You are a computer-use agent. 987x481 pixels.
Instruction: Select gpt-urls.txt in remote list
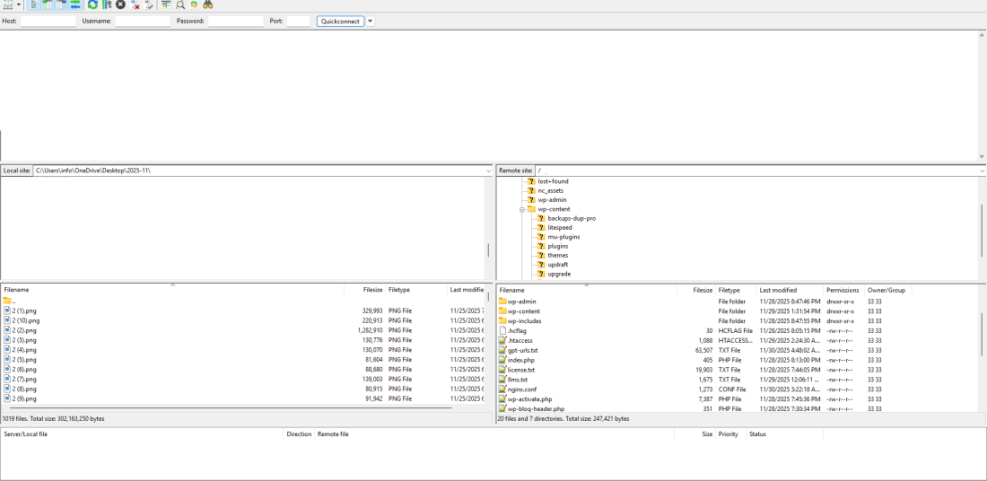pyautogui.click(x=522, y=350)
